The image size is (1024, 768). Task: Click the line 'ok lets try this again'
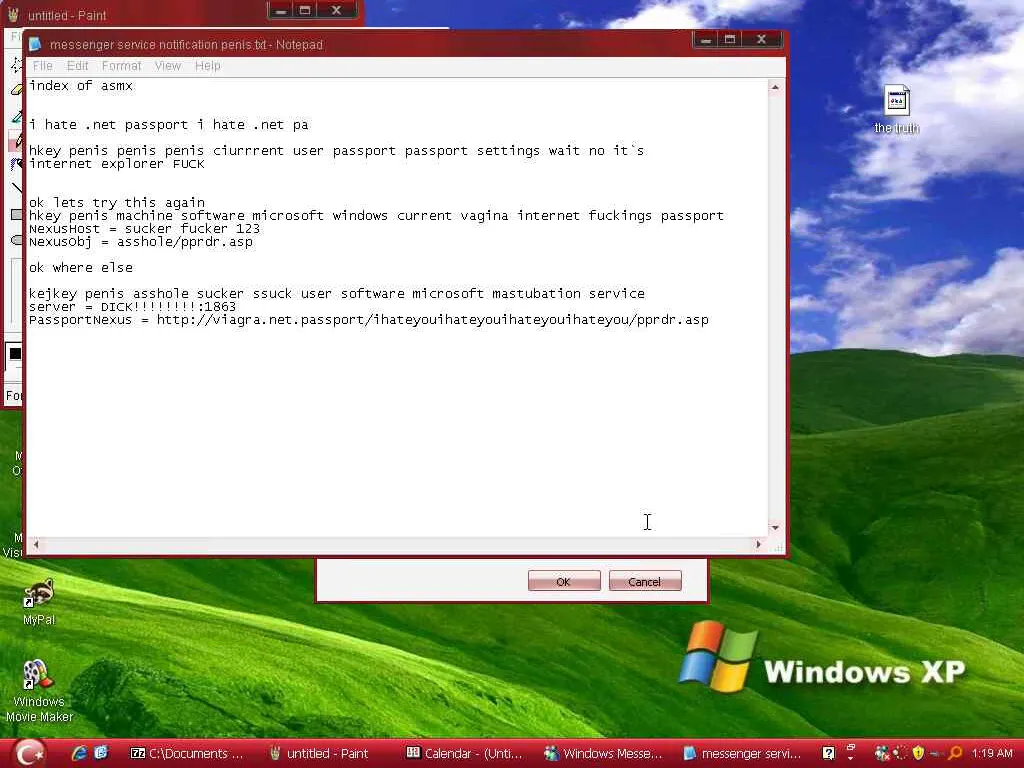(x=117, y=202)
